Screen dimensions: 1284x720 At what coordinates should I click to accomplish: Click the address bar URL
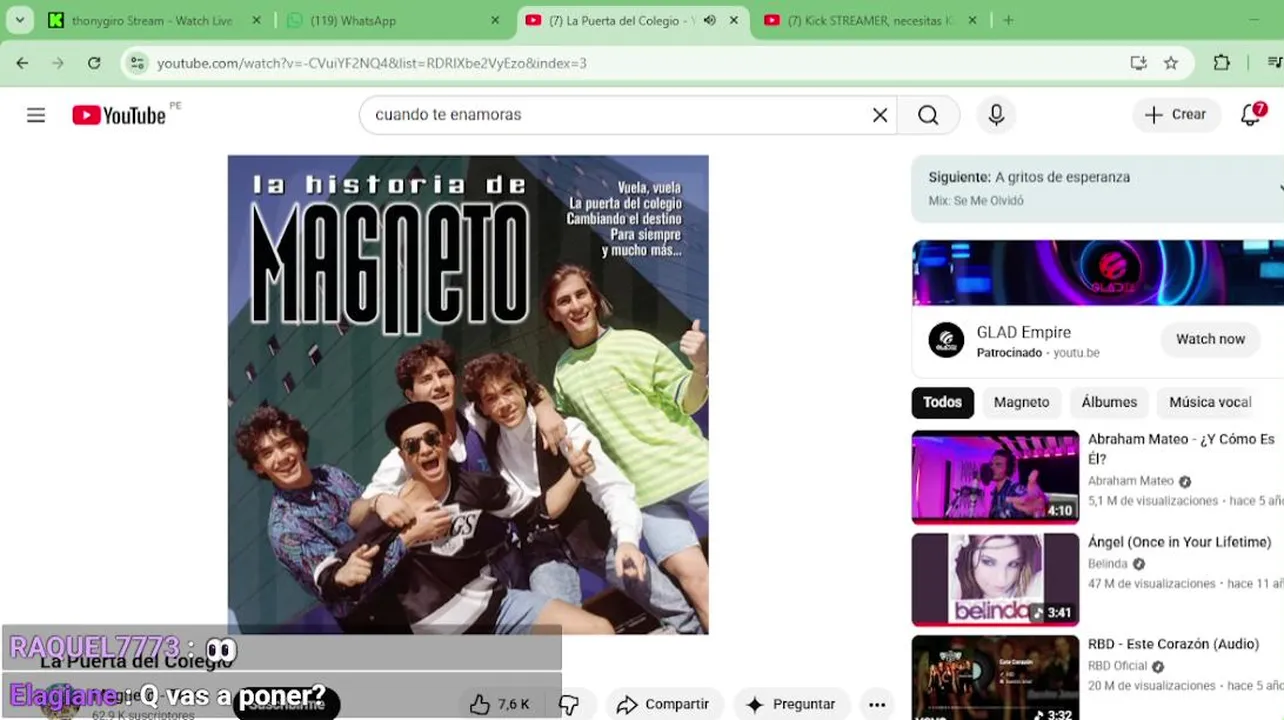point(372,63)
